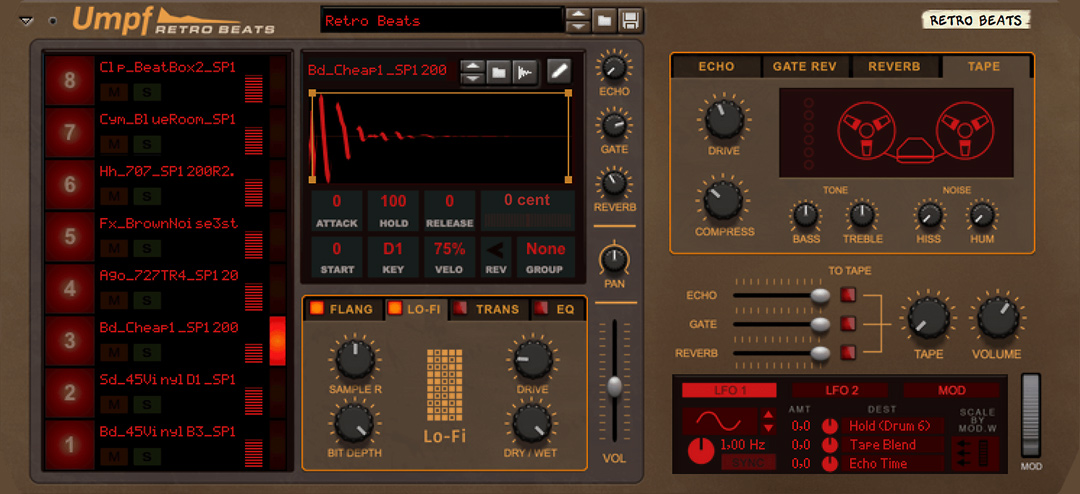Toggle ECHO to tape routing button
Screen dimensions: 1080x494
click(x=848, y=295)
